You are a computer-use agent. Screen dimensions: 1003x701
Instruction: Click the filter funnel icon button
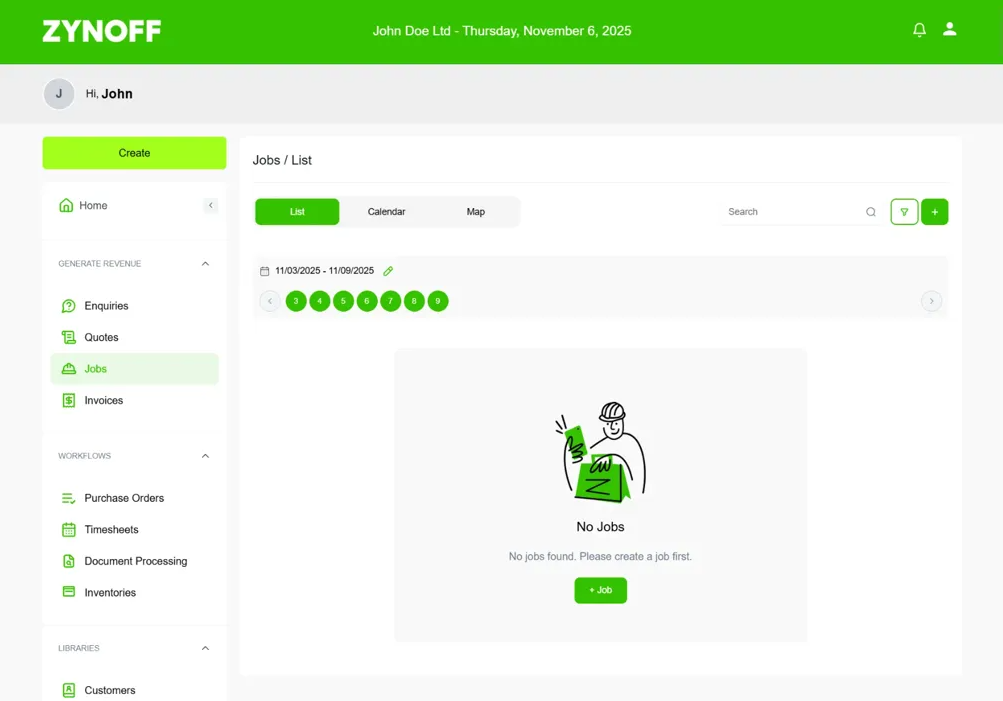pyautogui.click(x=904, y=212)
